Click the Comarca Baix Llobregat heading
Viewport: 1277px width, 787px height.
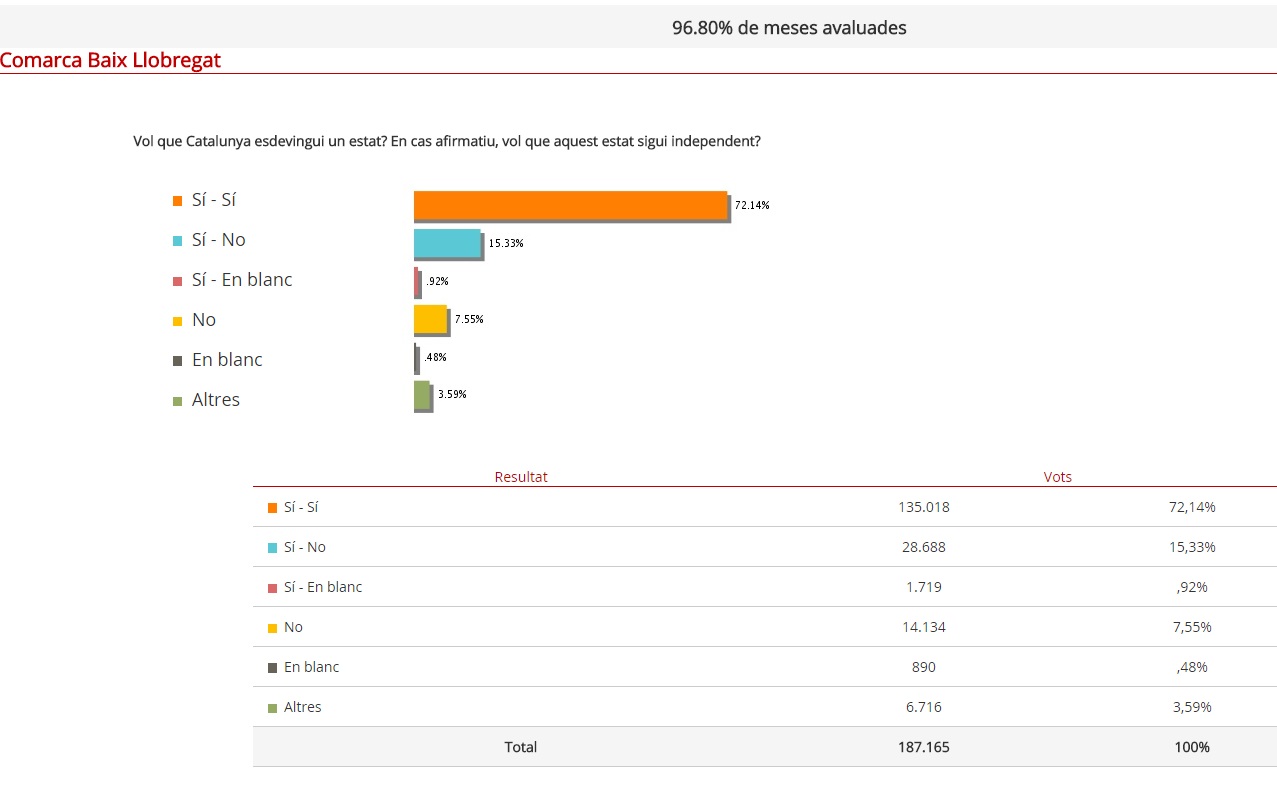pyautogui.click(x=110, y=60)
